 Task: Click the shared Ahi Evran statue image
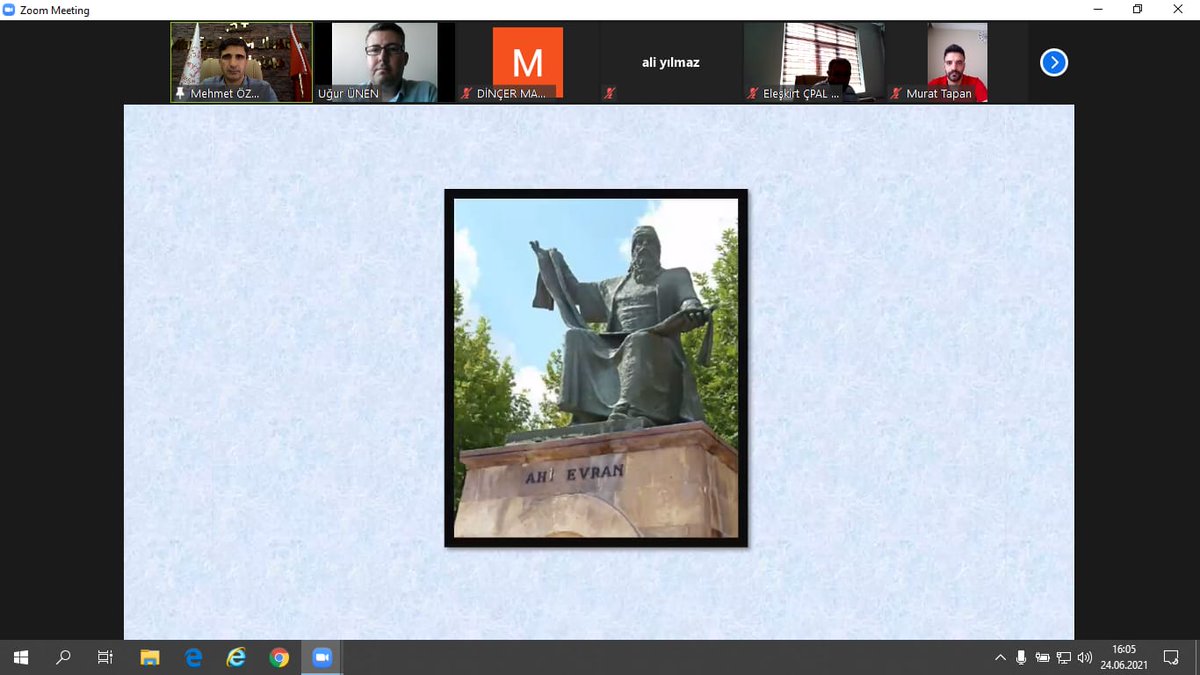pyautogui.click(x=596, y=368)
